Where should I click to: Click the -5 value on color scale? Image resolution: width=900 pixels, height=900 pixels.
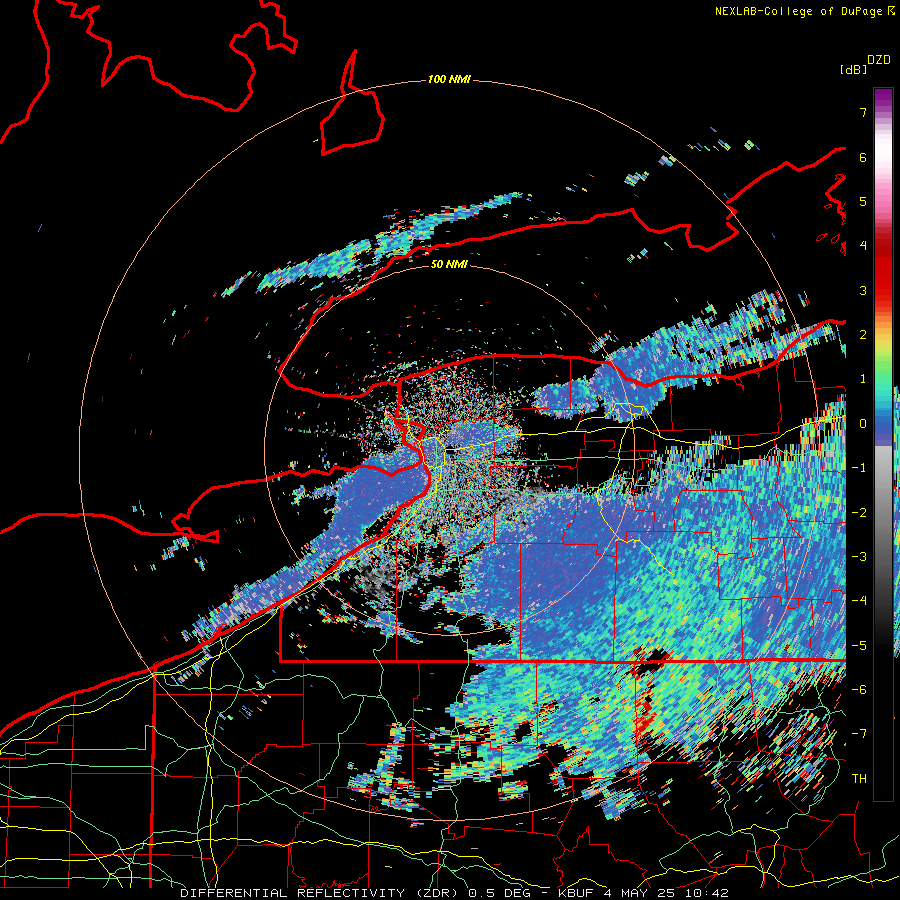(859, 646)
